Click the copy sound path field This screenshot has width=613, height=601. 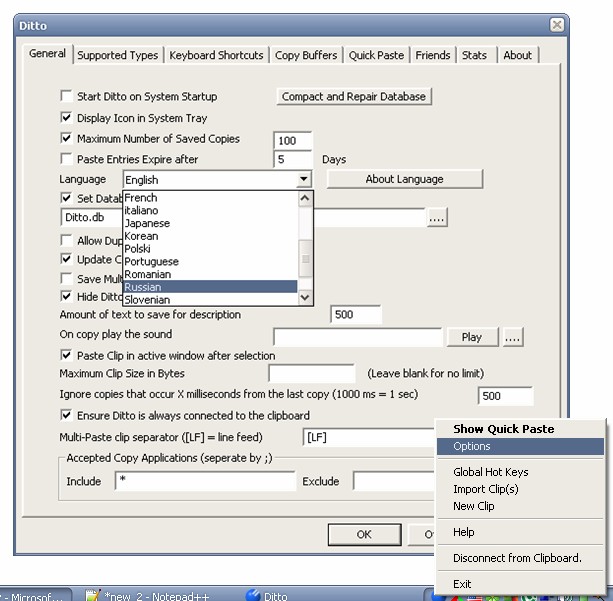tap(358, 337)
